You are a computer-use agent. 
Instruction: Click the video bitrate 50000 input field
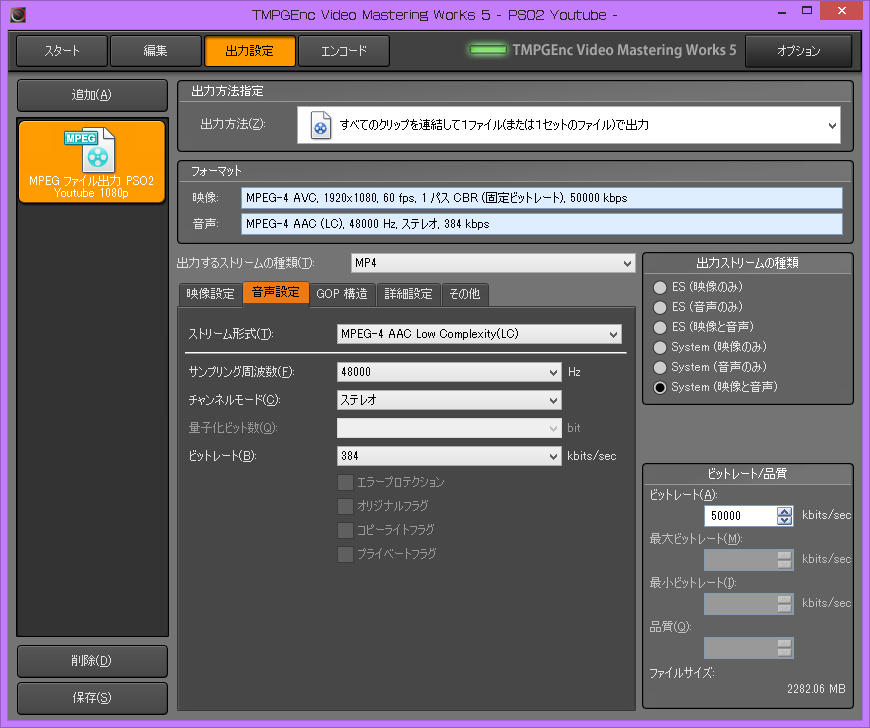(741, 516)
